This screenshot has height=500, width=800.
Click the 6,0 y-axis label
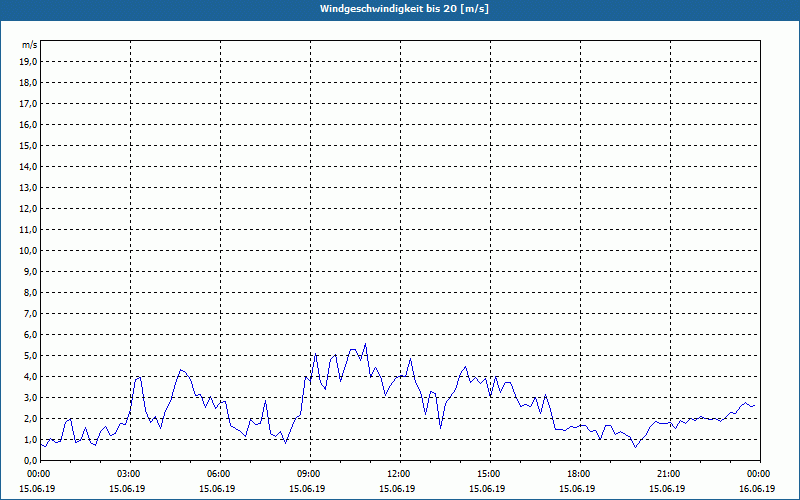pyautogui.click(x=31, y=335)
